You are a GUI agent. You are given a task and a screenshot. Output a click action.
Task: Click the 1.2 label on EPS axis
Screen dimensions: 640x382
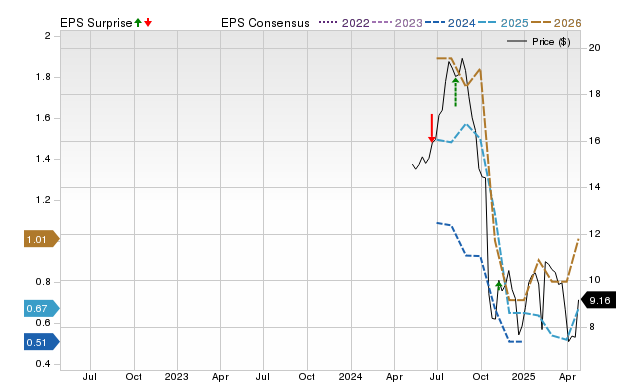43,200
